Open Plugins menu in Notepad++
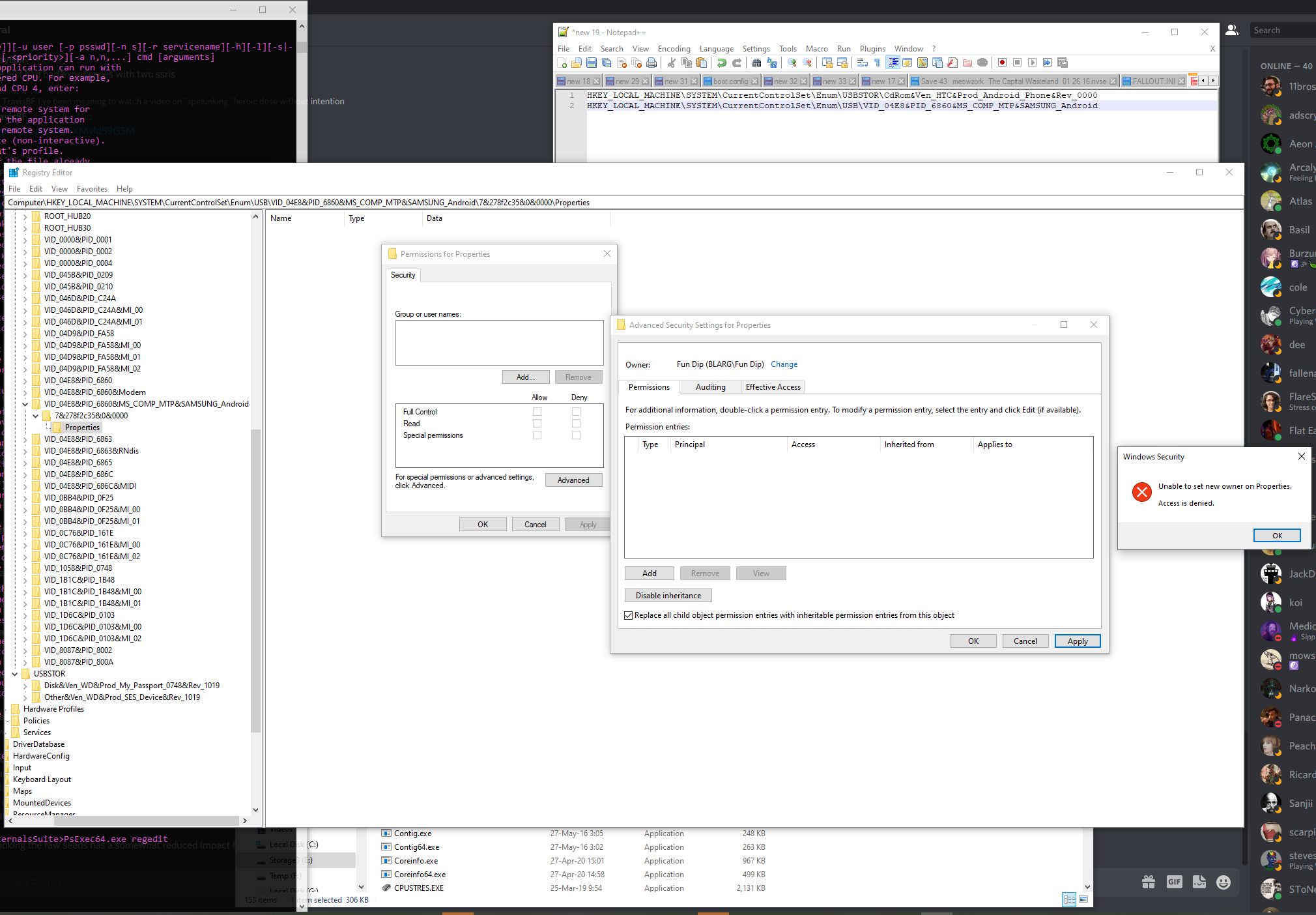Screen dimensions: 1316x915 pyautogui.click(x=872, y=49)
